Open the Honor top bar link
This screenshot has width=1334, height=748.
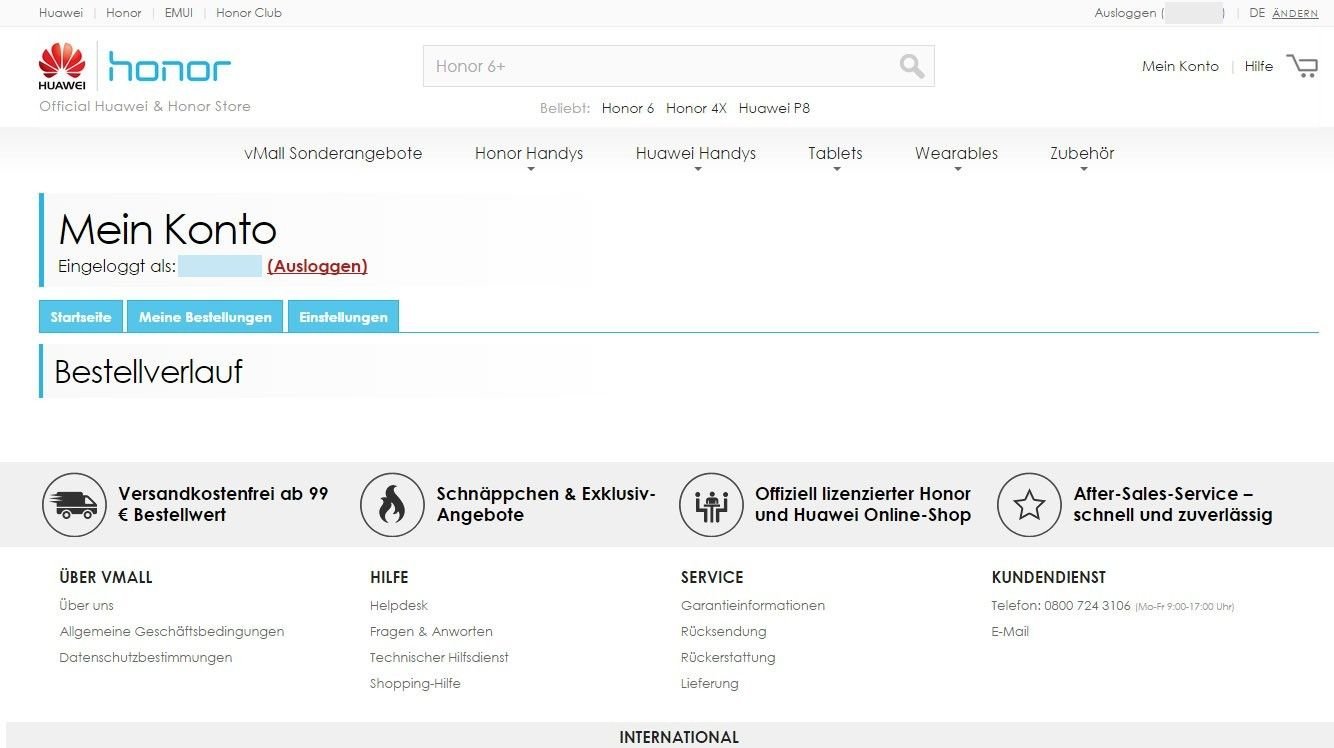click(x=124, y=13)
